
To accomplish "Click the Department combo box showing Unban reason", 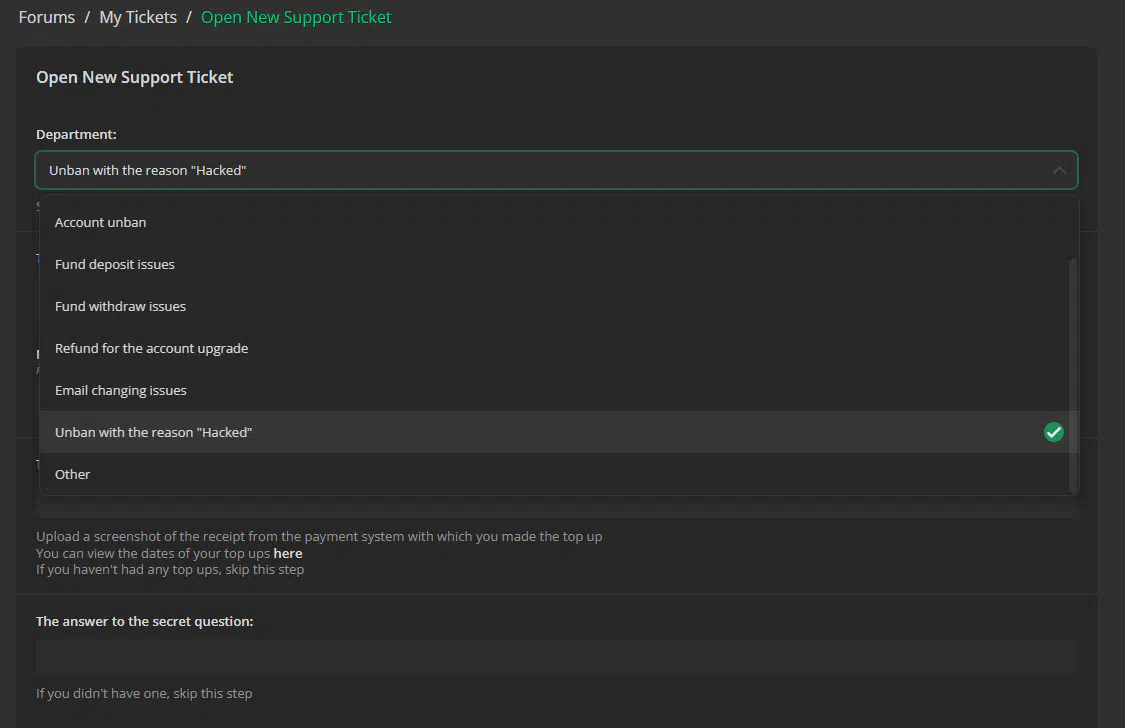I will 556,170.
